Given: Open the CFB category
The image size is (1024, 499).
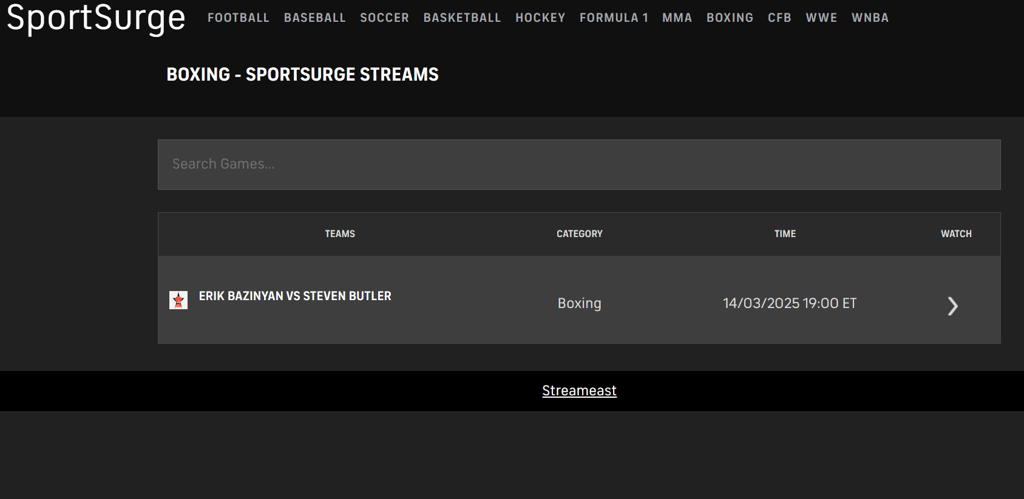Looking at the screenshot, I should [780, 18].
